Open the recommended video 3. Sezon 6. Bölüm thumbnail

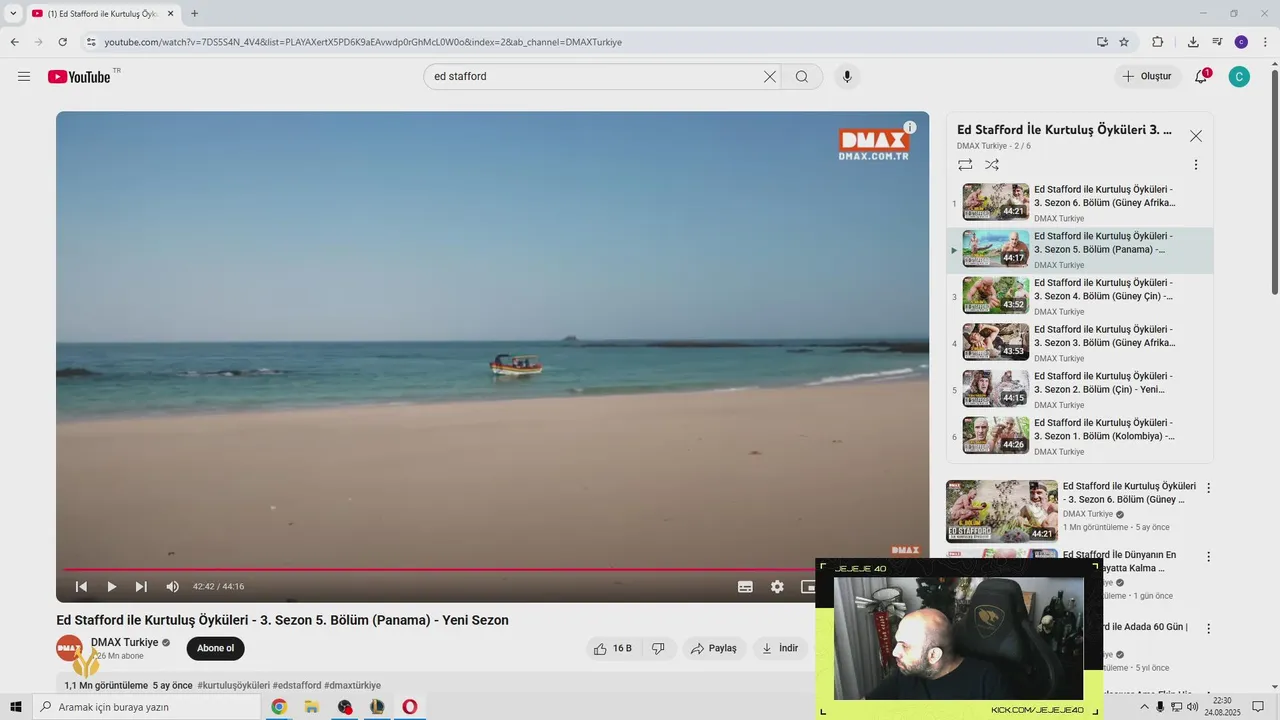pyautogui.click(x=1002, y=511)
